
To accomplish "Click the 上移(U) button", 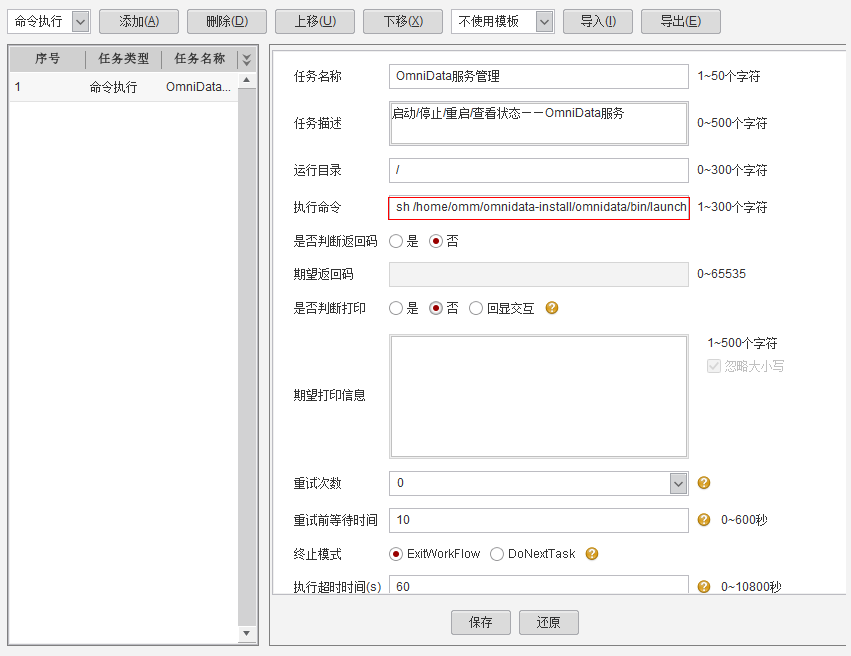I will pos(315,22).
